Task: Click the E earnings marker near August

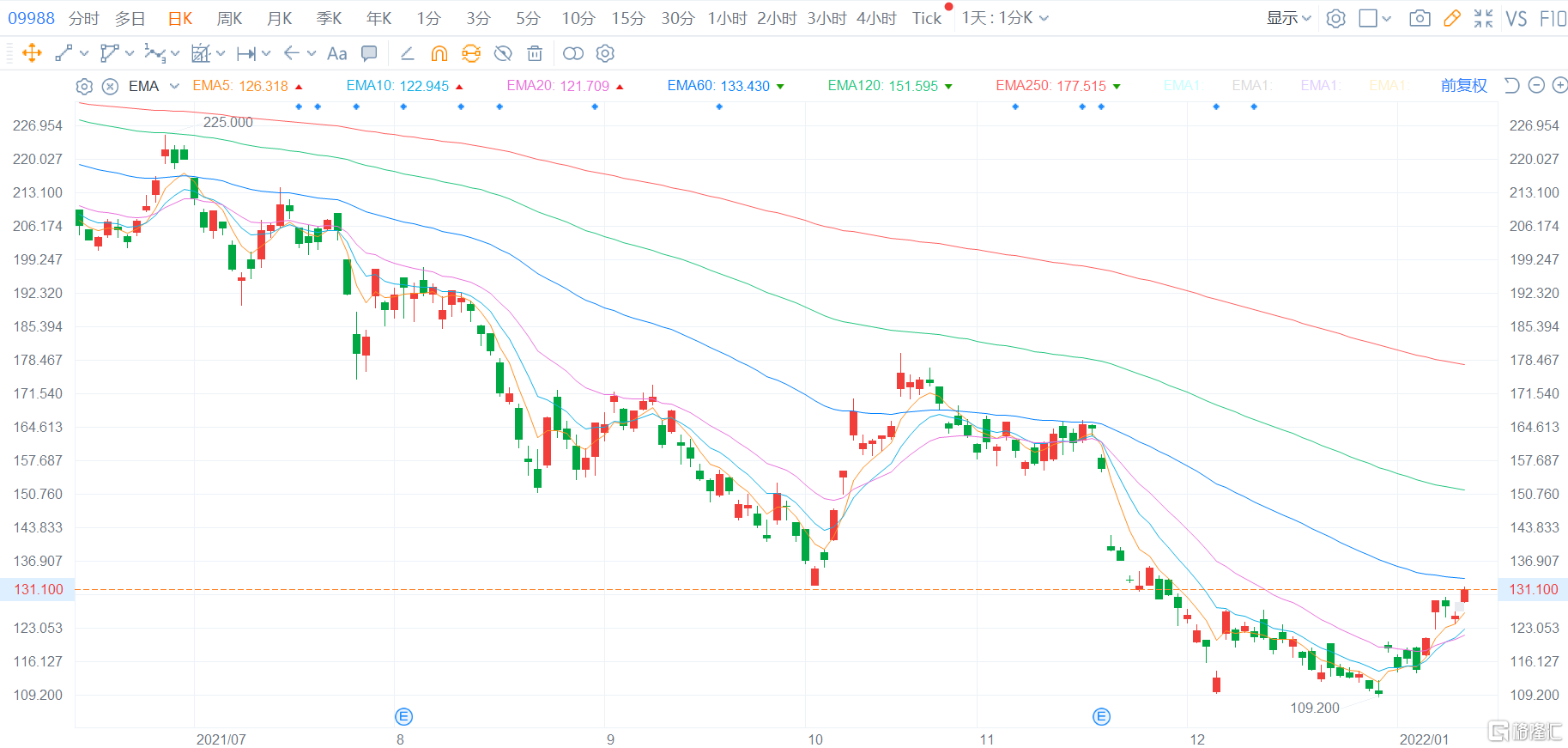Action: [x=403, y=716]
